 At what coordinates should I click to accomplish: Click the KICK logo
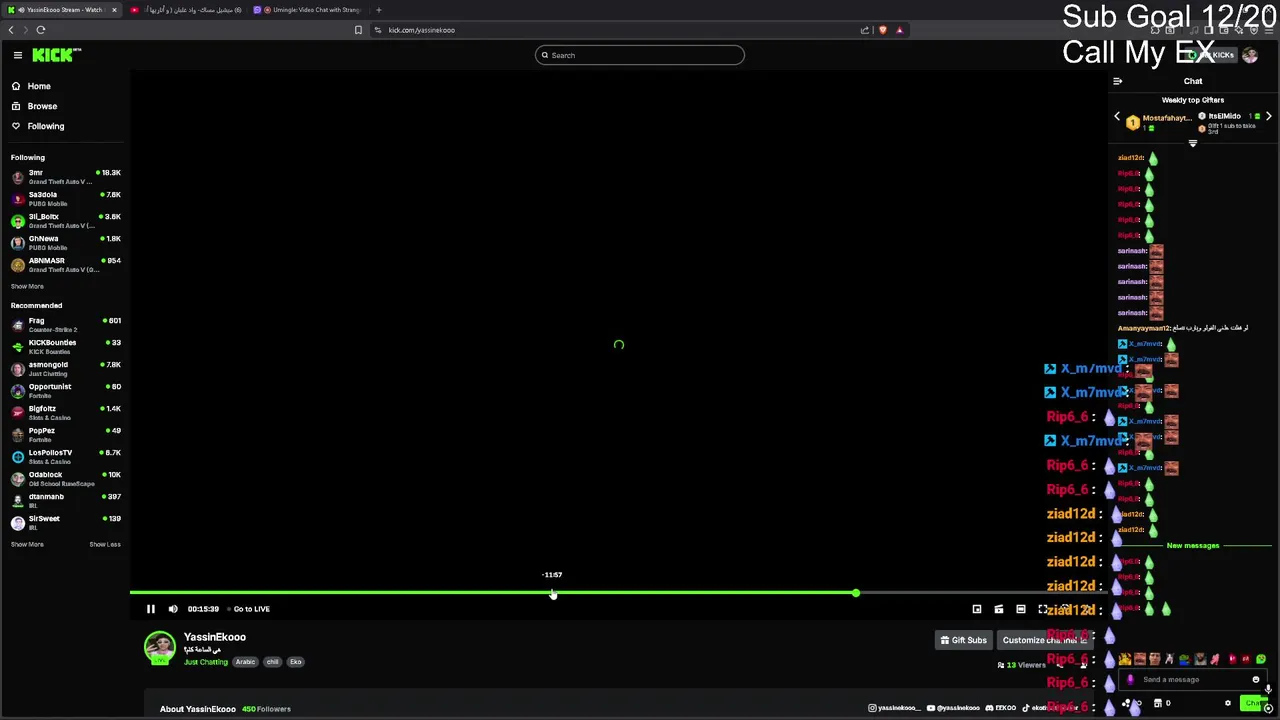coord(56,55)
